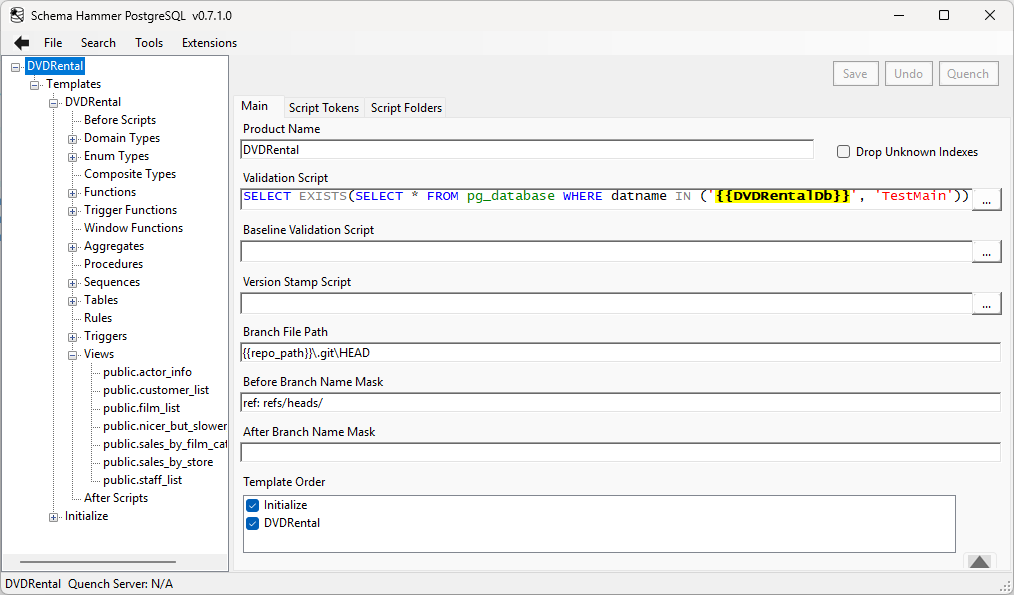Select the Before Scripts node
The height and width of the screenshot is (595, 1014).
(120, 119)
